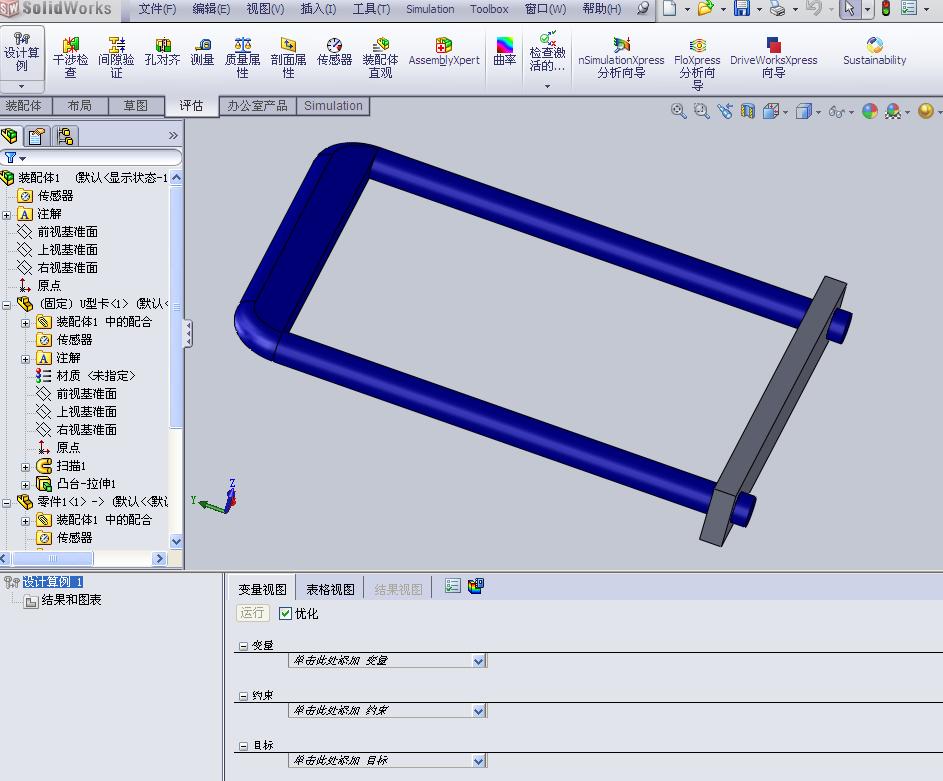Image resolution: width=943 pixels, height=781 pixels.
Task: Click the print icon
Action: 778,8
